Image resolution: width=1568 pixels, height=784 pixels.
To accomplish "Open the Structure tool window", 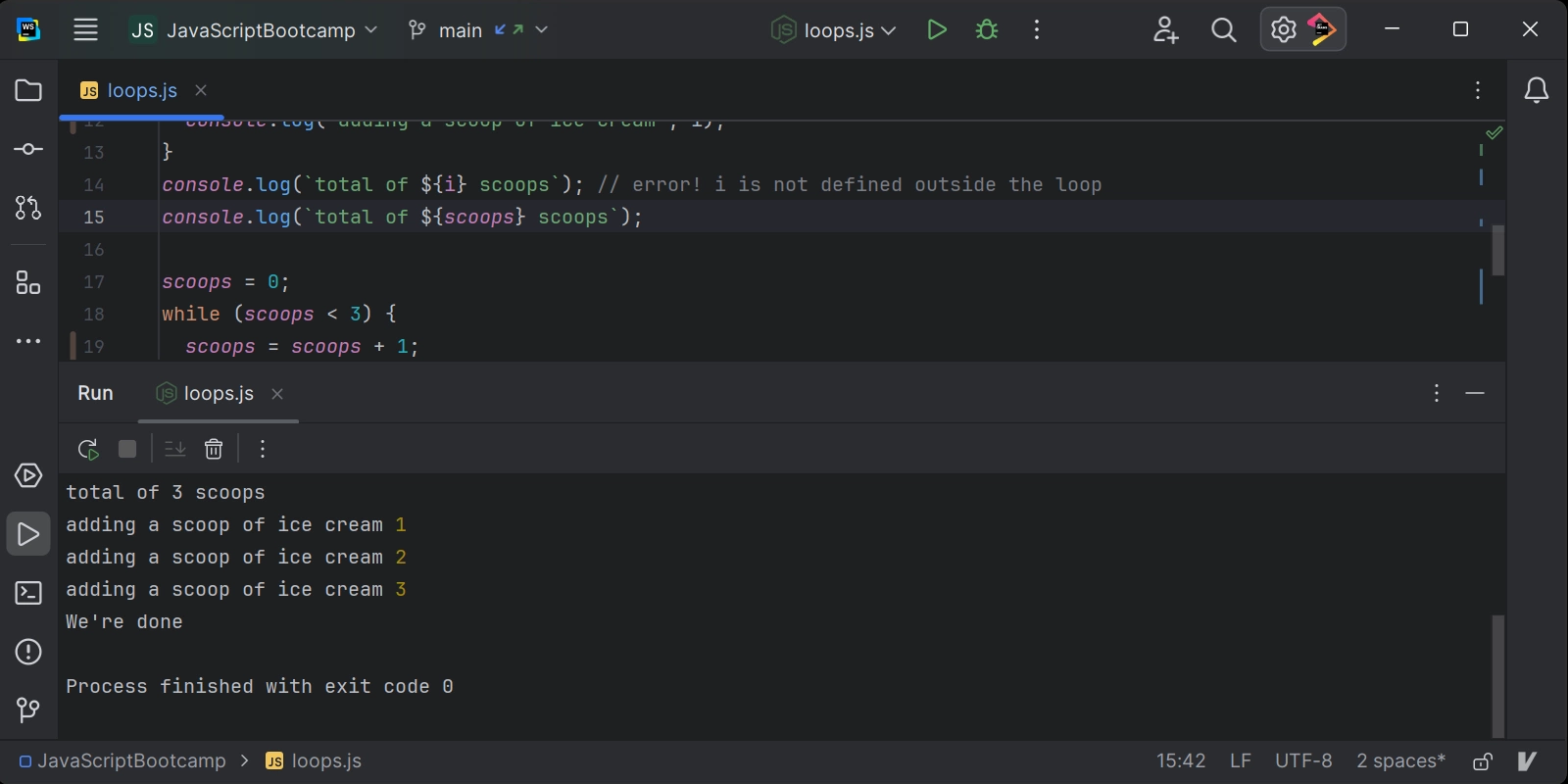I will coord(28,282).
